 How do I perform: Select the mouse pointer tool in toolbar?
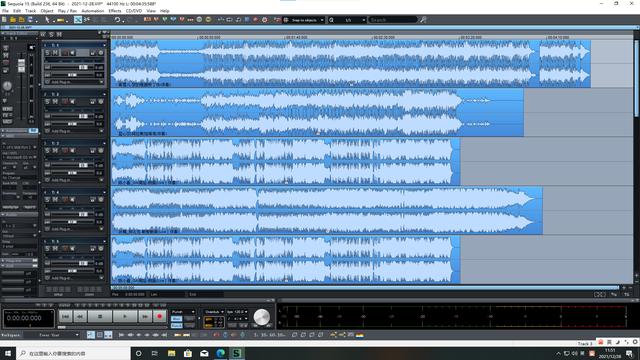tap(47, 20)
